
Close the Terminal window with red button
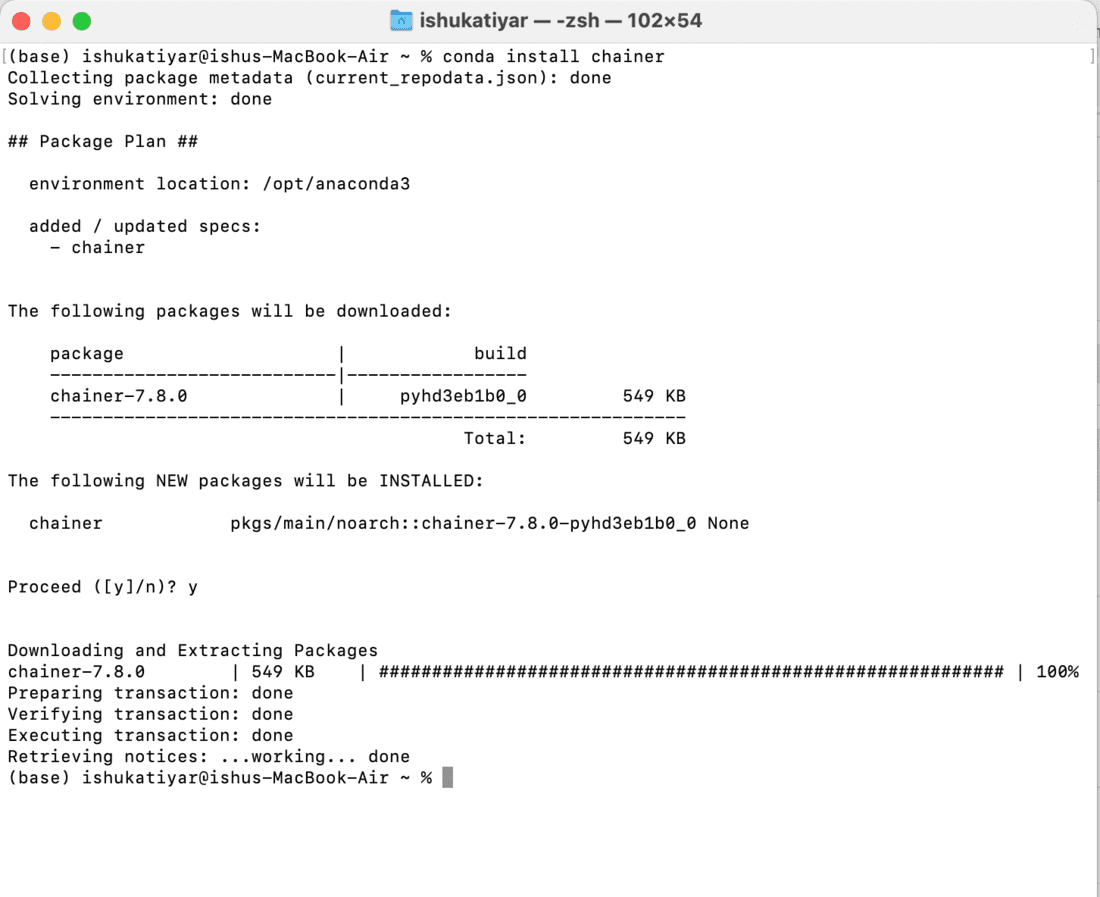tap(21, 21)
